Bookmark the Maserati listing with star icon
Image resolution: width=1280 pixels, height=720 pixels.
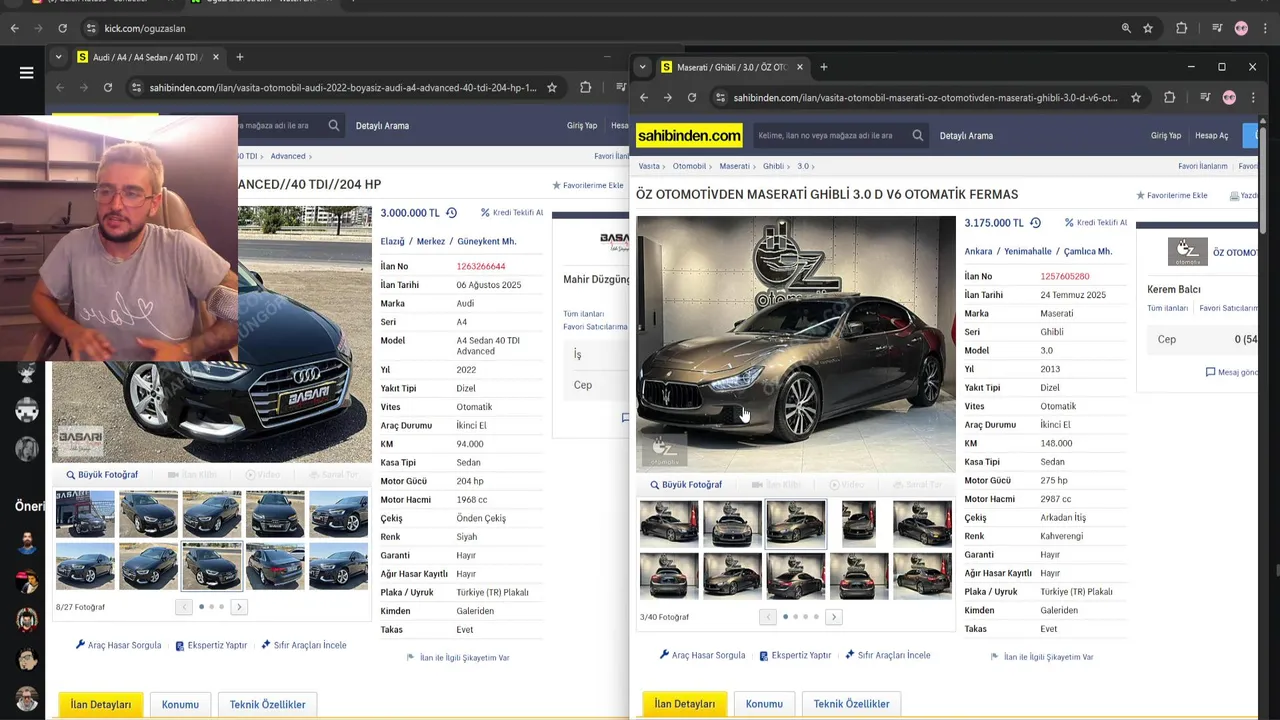(x=1136, y=97)
